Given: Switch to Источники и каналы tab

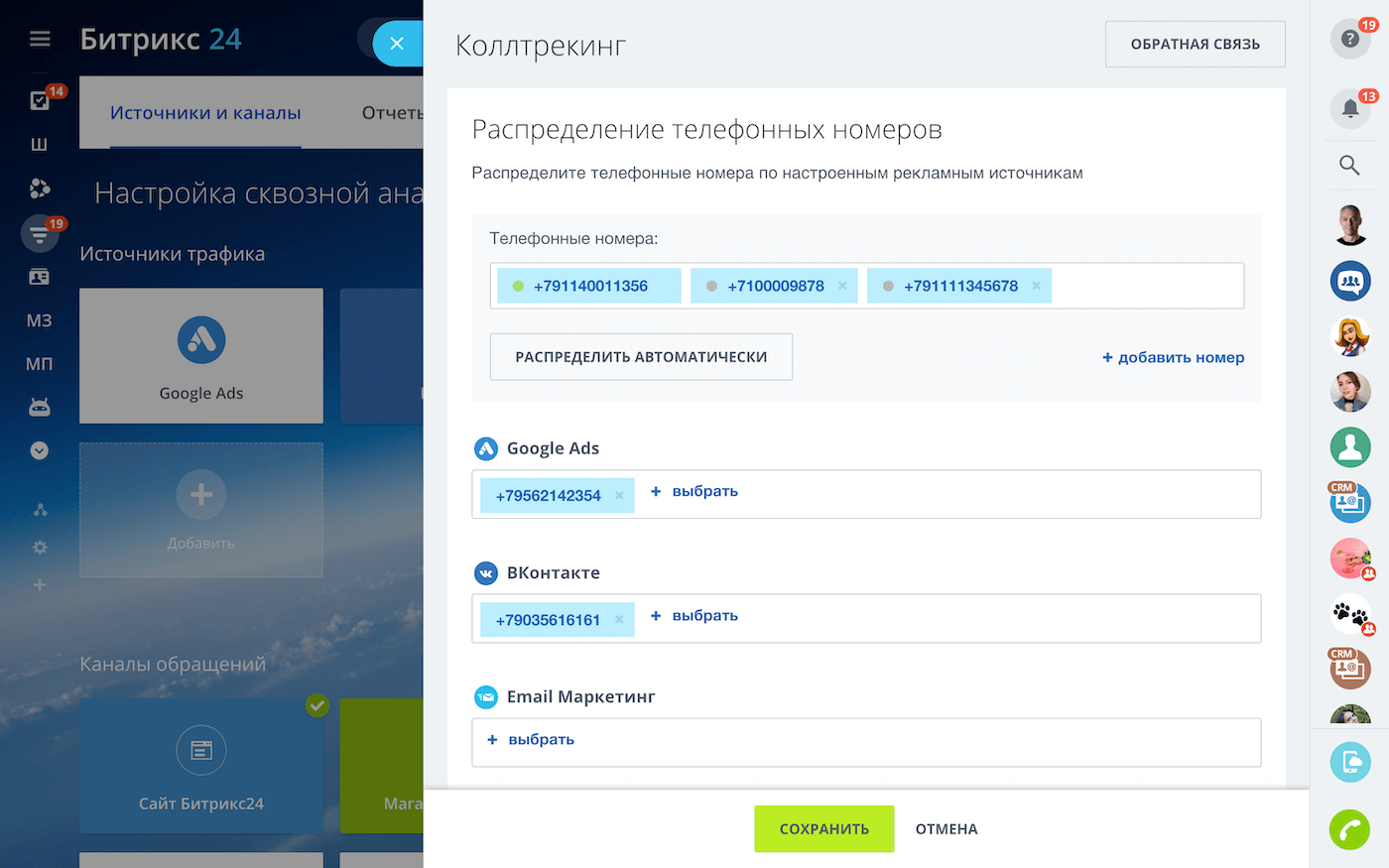Looking at the screenshot, I should tap(205, 113).
